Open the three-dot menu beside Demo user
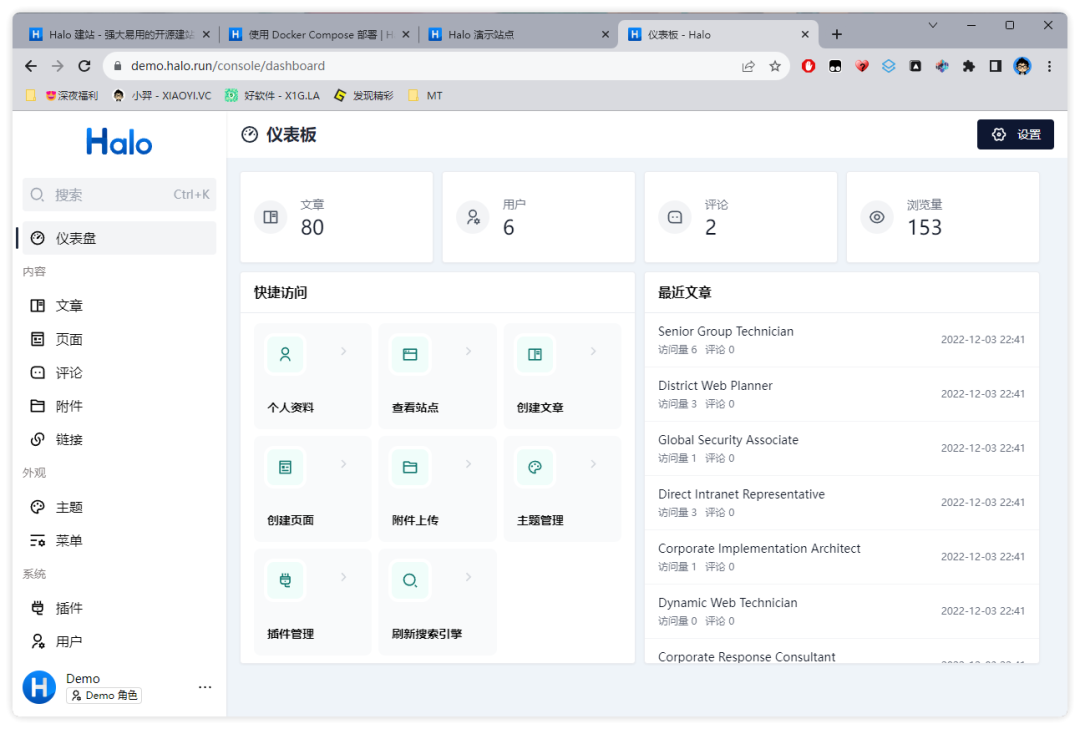This screenshot has width=1080, height=729. tap(205, 687)
